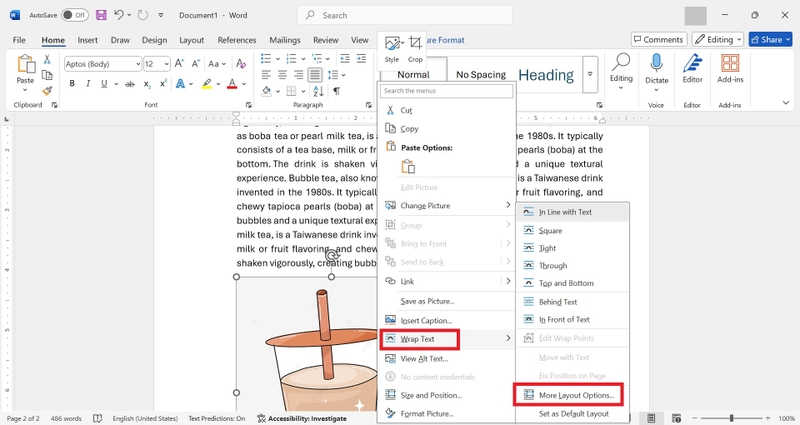Apply Strikethrough formatting

130,84
